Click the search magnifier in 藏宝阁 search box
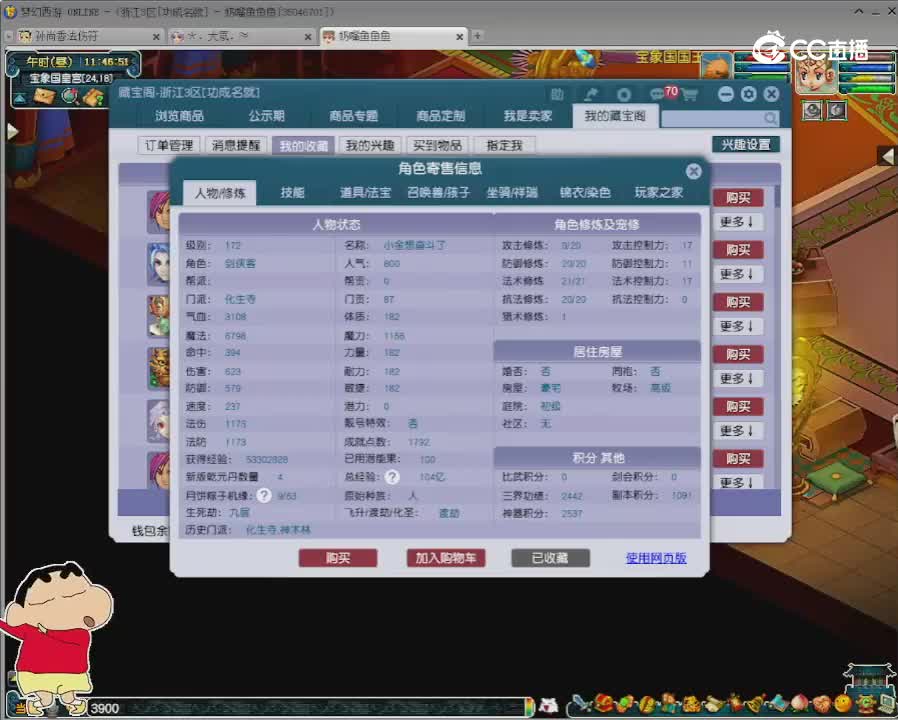The height and width of the screenshot is (720, 898). pyautogui.click(x=770, y=119)
